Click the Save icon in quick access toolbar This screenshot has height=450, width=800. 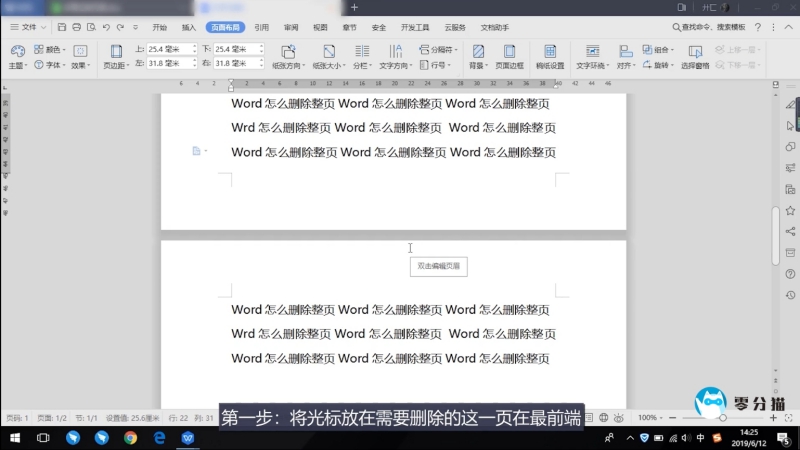pyautogui.click(x=62, y=28)
